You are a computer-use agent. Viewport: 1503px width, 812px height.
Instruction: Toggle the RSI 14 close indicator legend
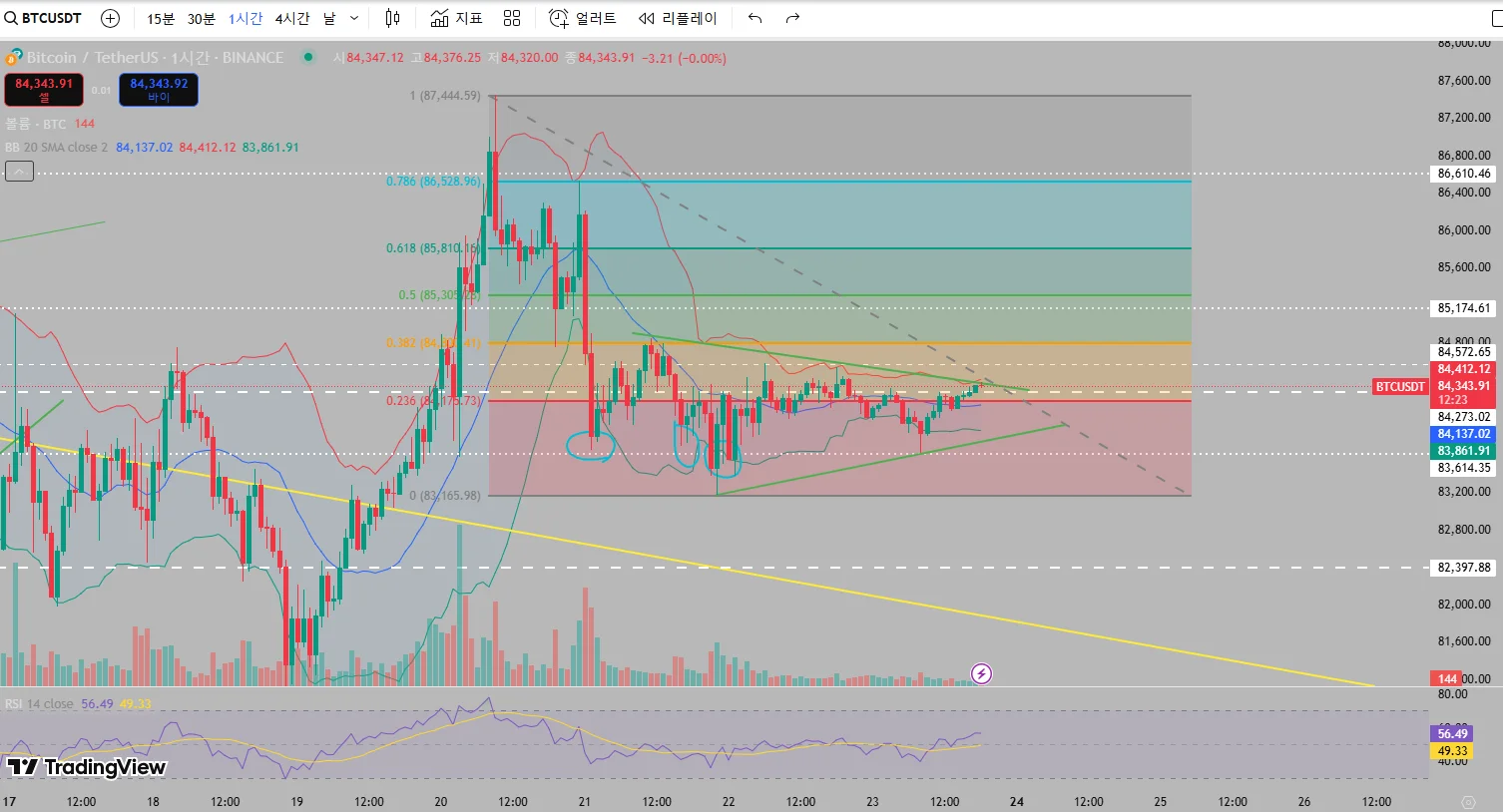39,704
